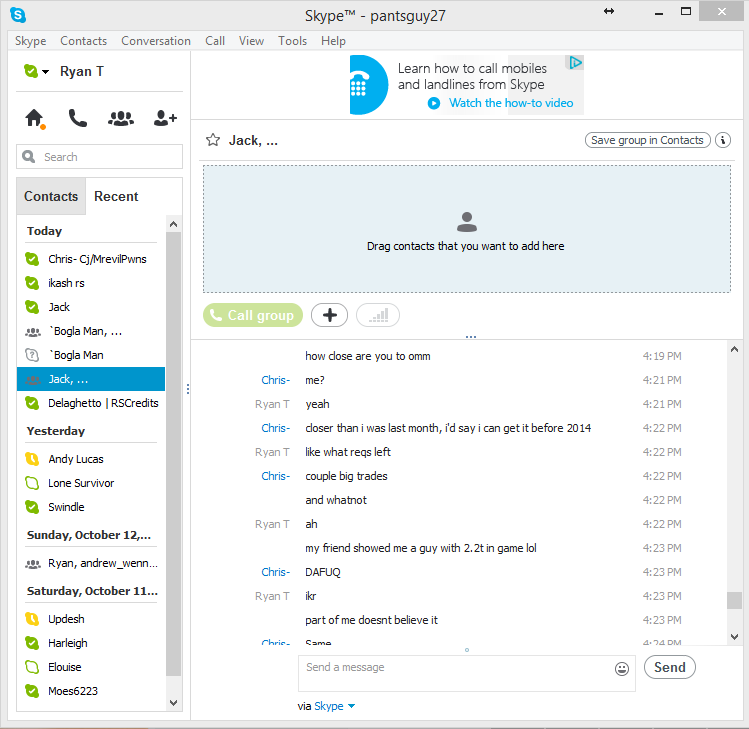Click the chat scrollbar thumb

pos(734,600)
